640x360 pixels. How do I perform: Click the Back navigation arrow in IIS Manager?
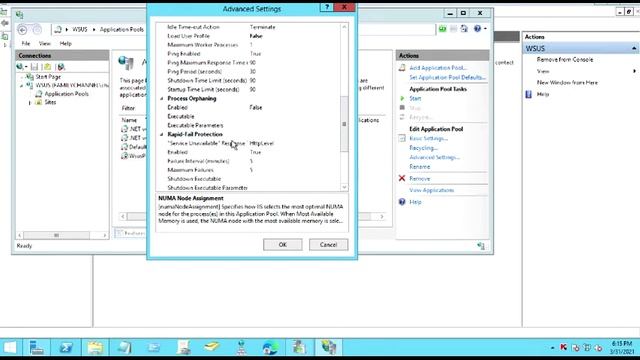[x=23, y=30]
